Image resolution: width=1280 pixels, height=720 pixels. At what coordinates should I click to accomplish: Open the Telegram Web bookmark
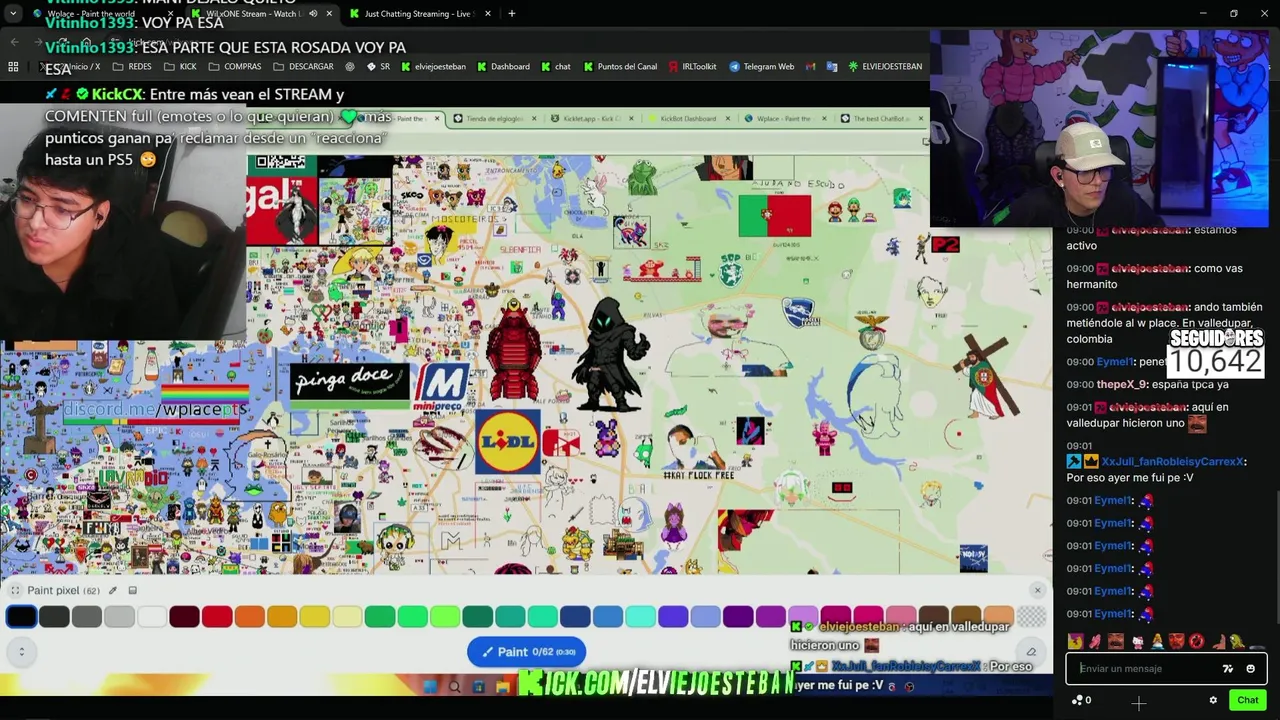(x=761, y=67)
